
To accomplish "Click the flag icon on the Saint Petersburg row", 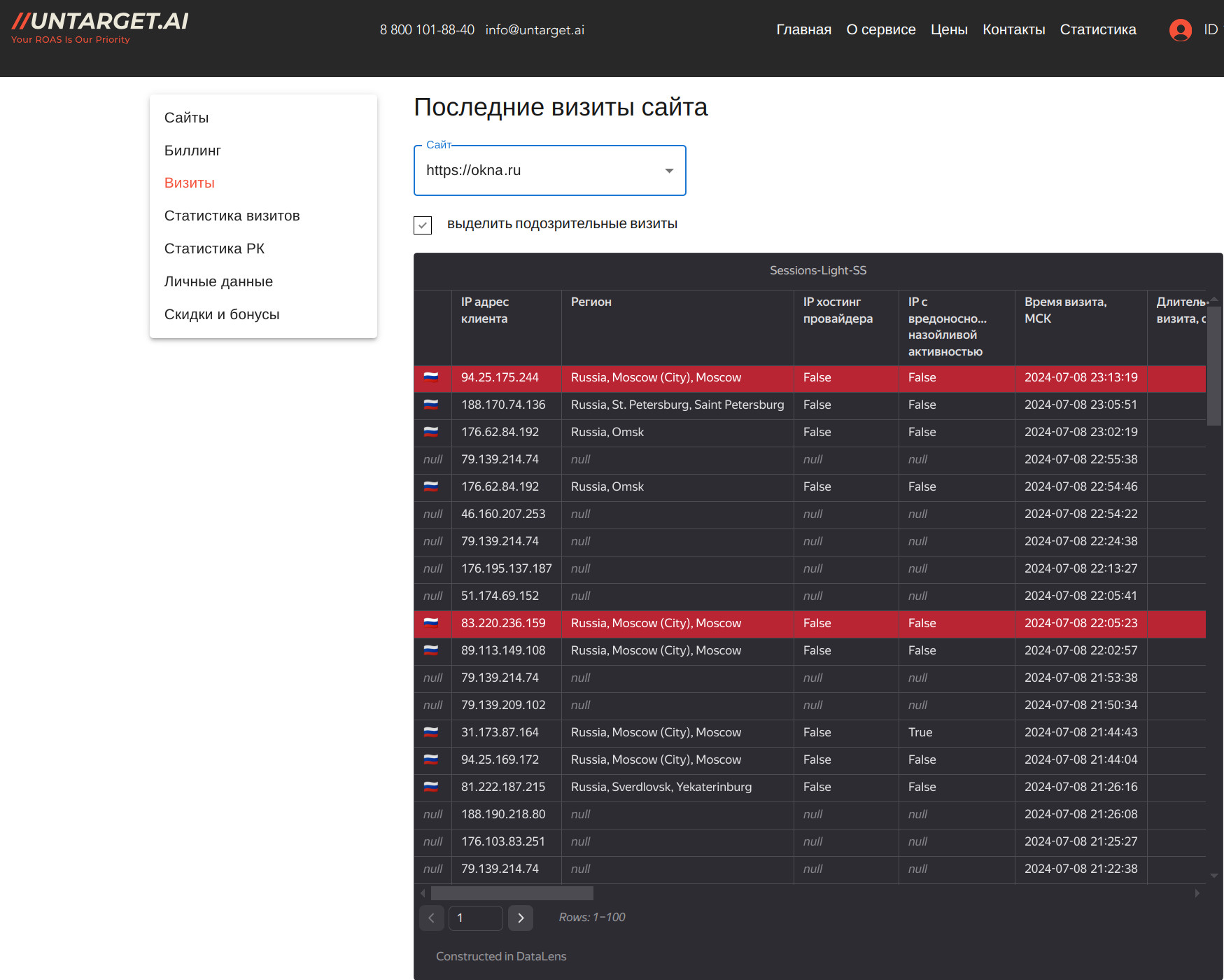I will pyautogui.click(x=432, y=405).
